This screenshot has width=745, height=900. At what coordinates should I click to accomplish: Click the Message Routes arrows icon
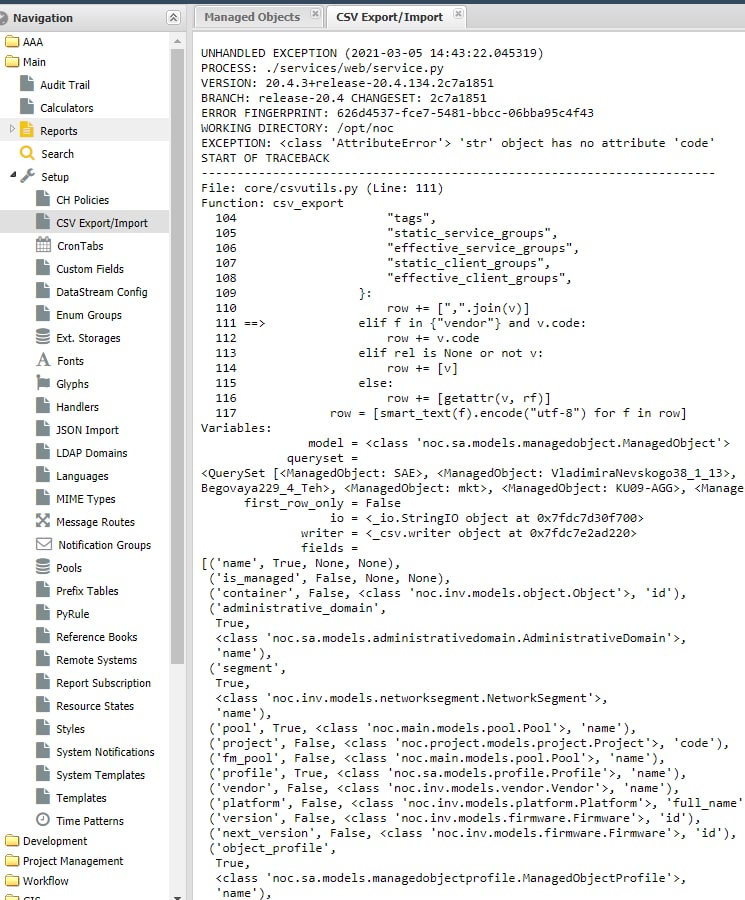[43, 521]
